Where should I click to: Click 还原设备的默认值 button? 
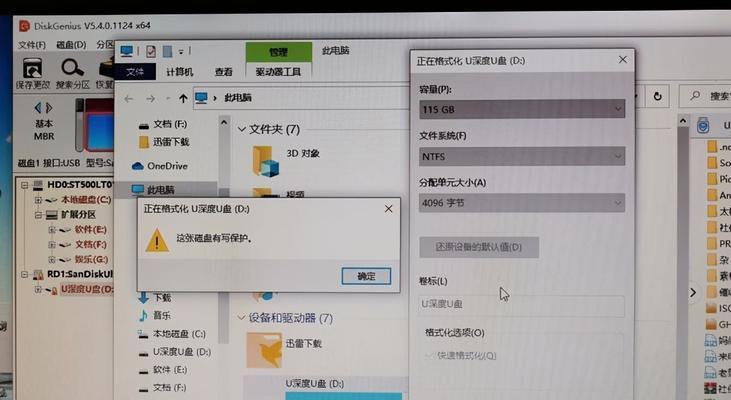(479, 247)
